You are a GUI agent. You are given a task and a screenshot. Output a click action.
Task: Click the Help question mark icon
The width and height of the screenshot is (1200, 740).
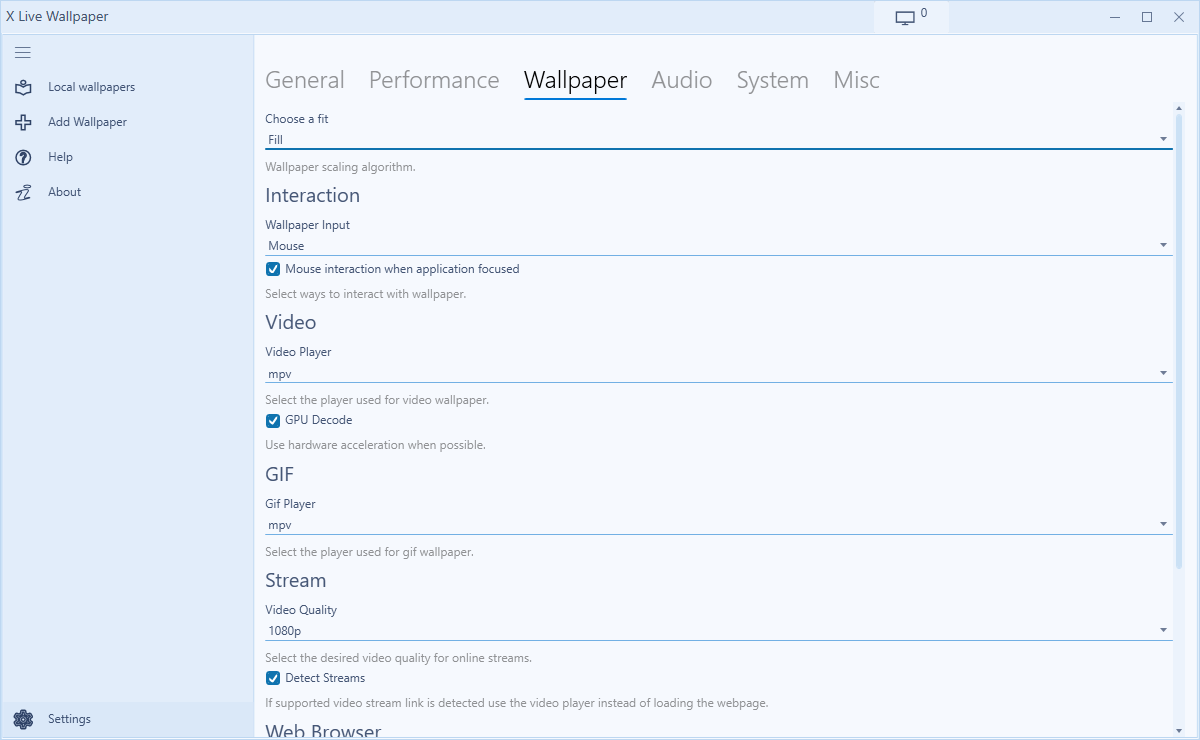point(23,156)
